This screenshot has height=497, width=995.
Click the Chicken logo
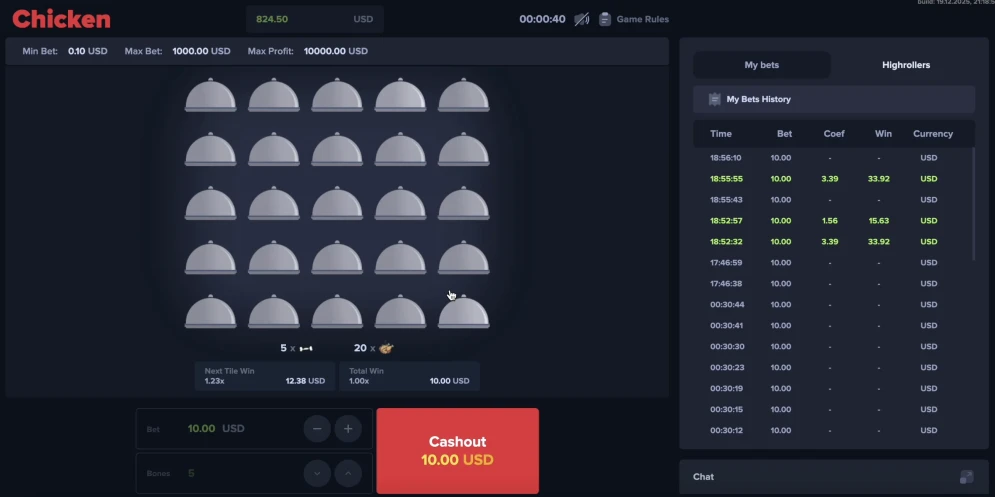[62, 19]
